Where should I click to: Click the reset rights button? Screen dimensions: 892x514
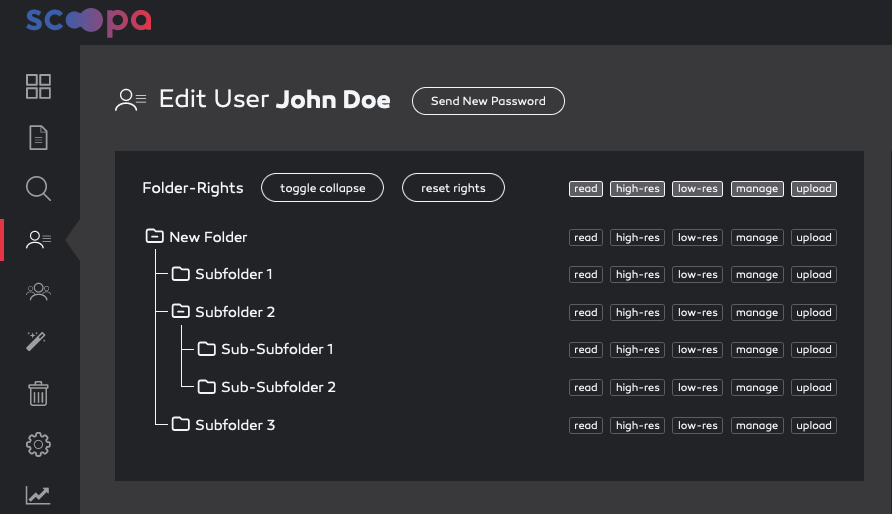pyautogui.click(x=453, y=188)
